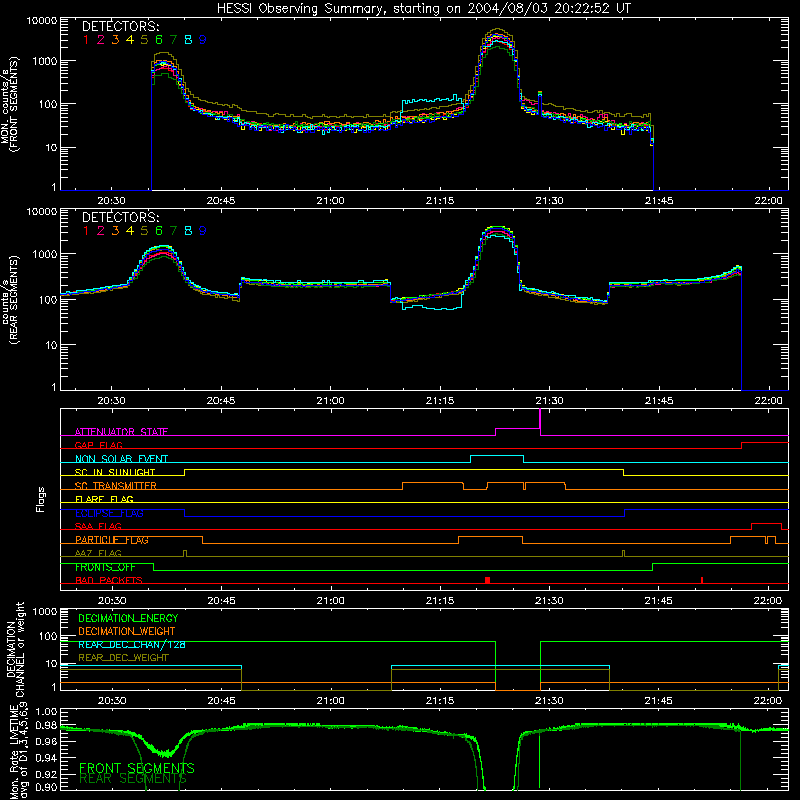Select olive detector 5 in rear segments legend
This screenshot has width=800, height=800.
(144, 231)
